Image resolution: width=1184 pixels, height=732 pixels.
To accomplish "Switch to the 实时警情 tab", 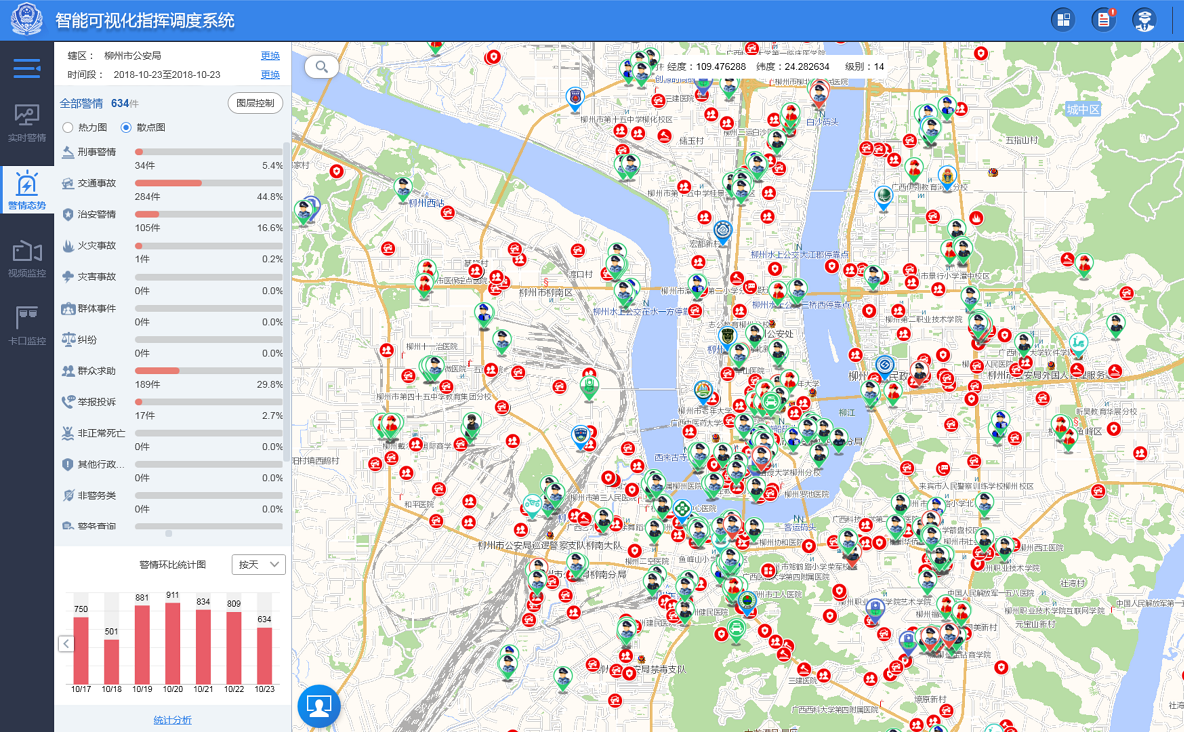I will (x=27, y=123).
